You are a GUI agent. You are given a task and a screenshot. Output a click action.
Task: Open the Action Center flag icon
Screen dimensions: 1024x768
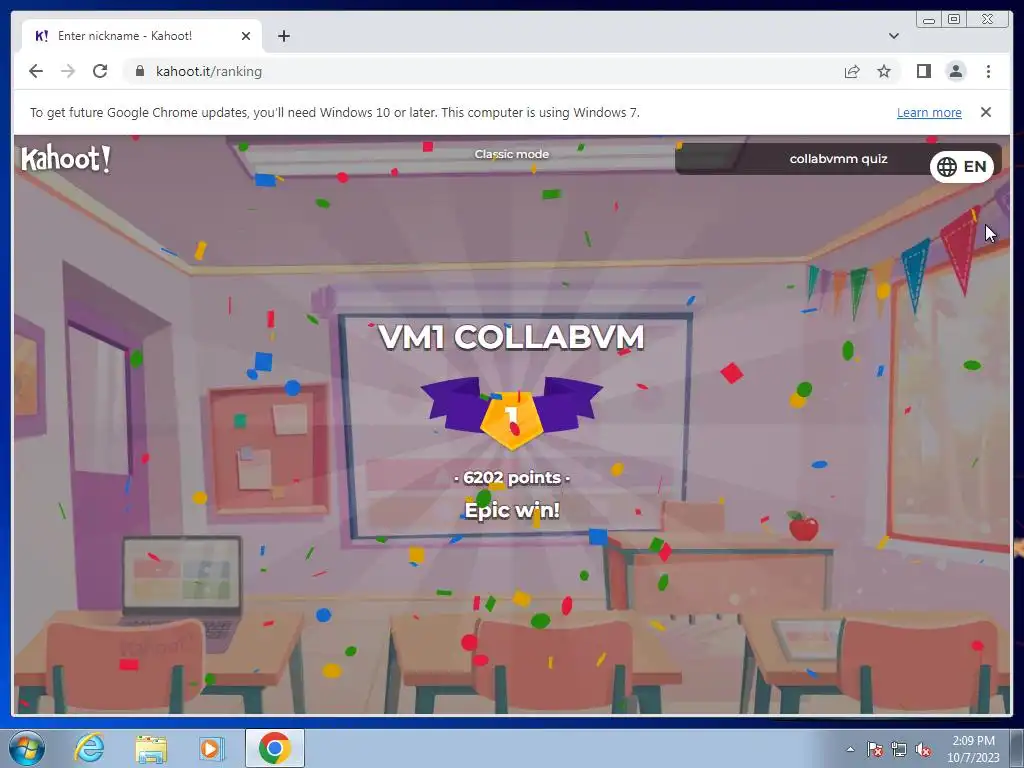874,749
